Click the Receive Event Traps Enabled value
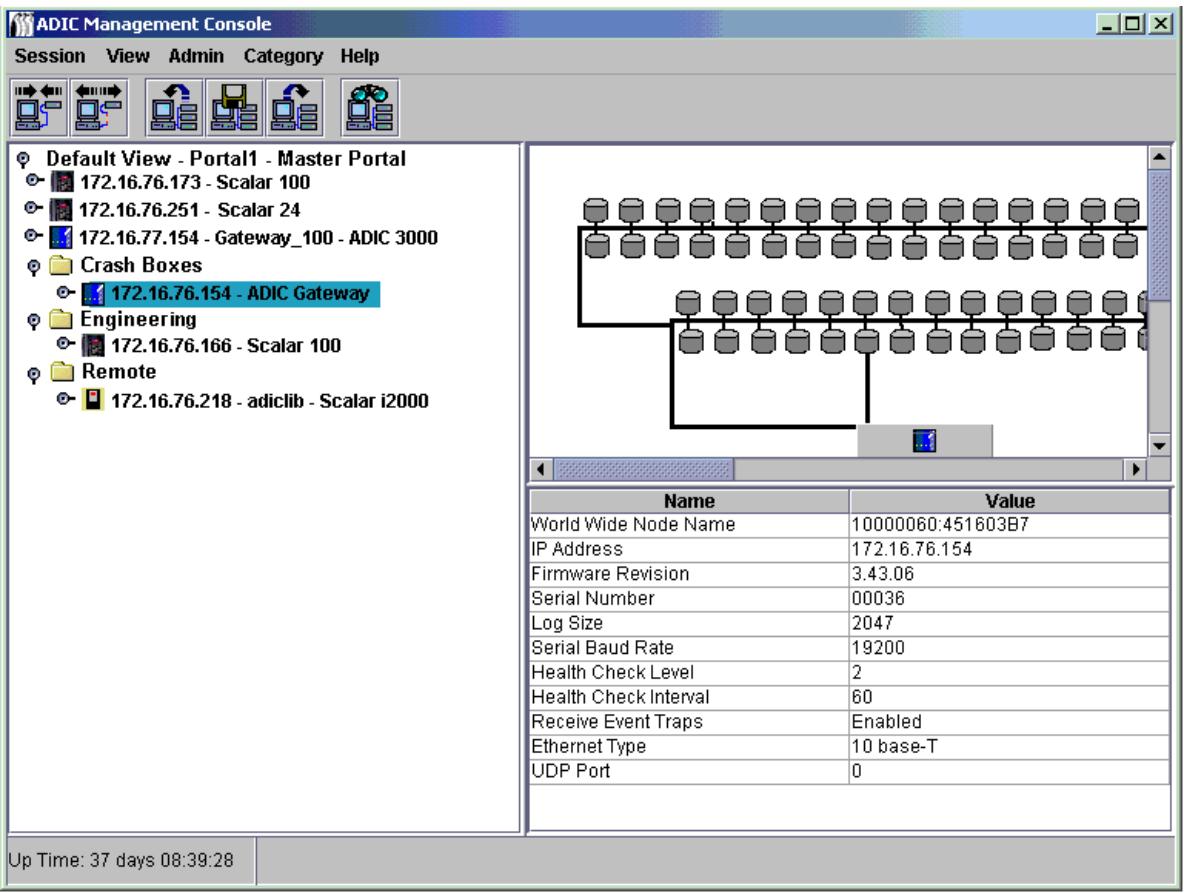 [x=886, y=722]
